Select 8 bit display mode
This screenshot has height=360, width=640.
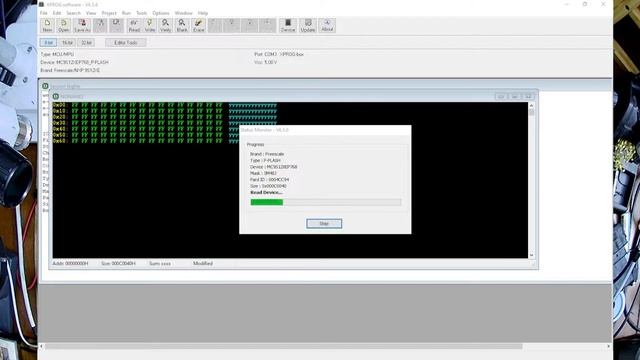click(x=48, y=42)
